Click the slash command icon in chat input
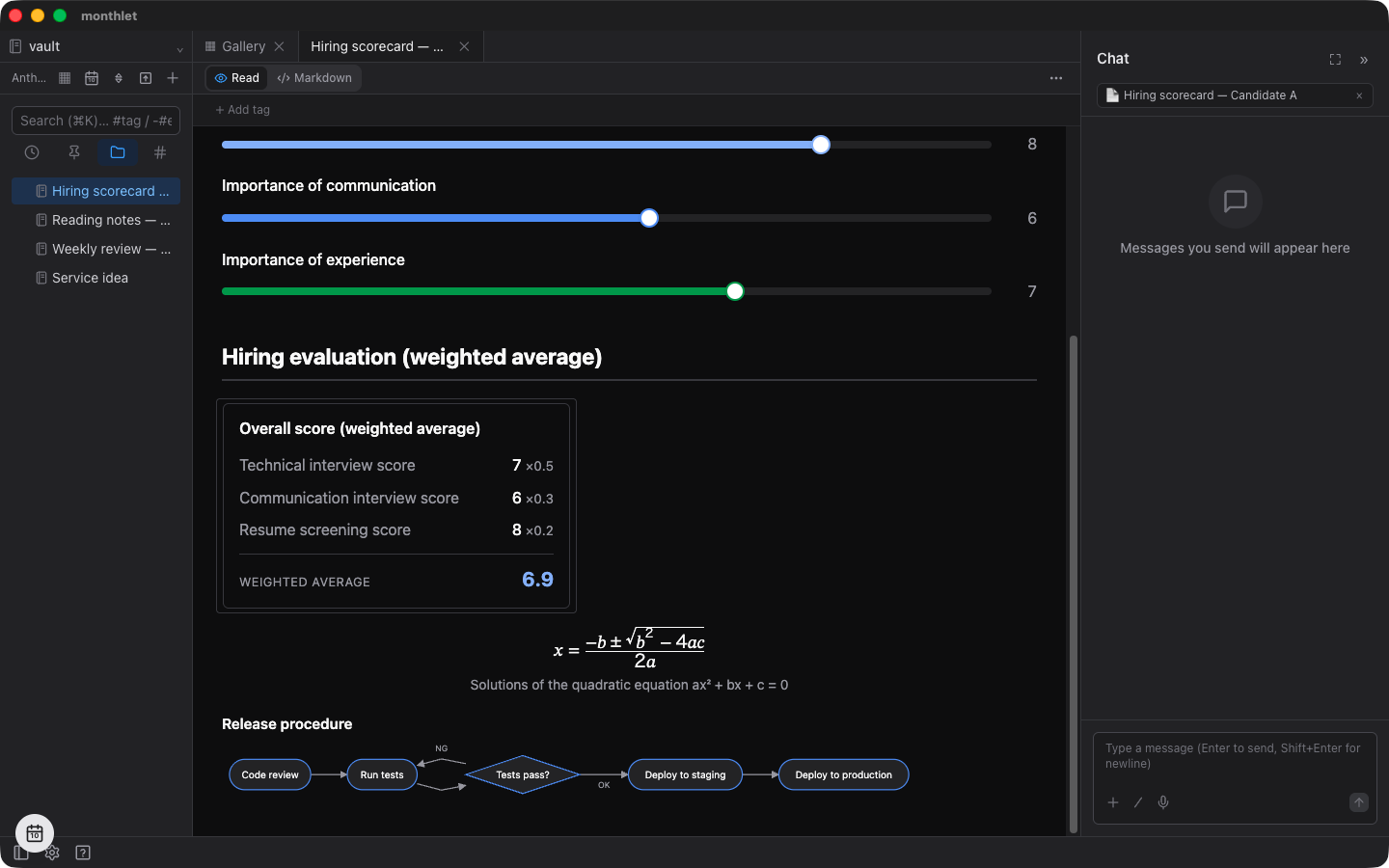The height and width of the screenshot is (868, 1389). [1138, 802]
